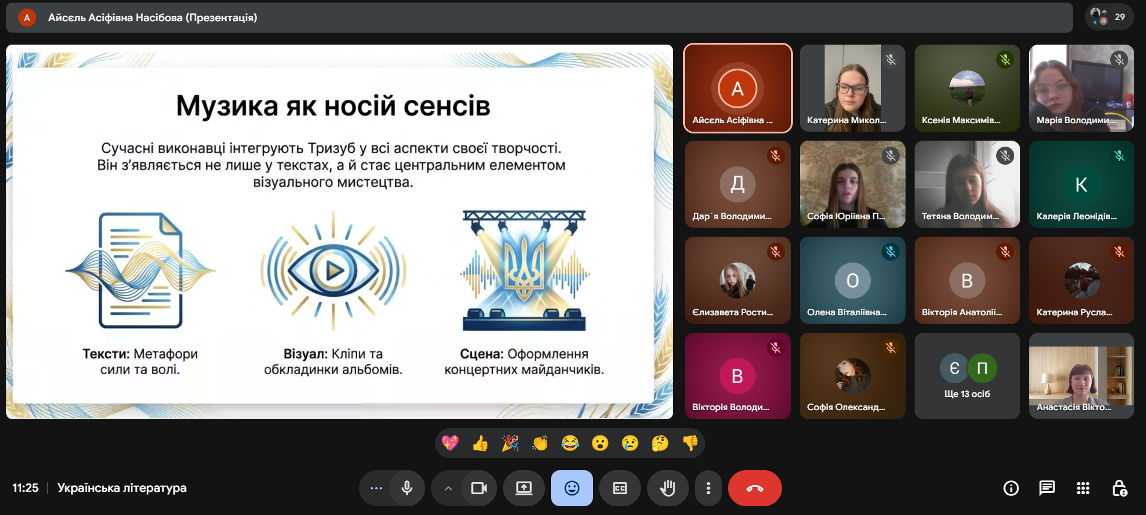Image resolution: width=1146 pixels, height=515 pixels.
Task: Turn on captions
Action: (620, 488)
